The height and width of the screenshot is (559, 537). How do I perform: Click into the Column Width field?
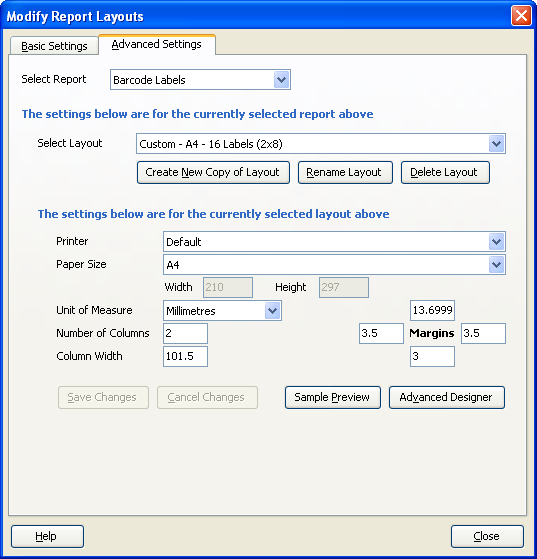(185, 356)
